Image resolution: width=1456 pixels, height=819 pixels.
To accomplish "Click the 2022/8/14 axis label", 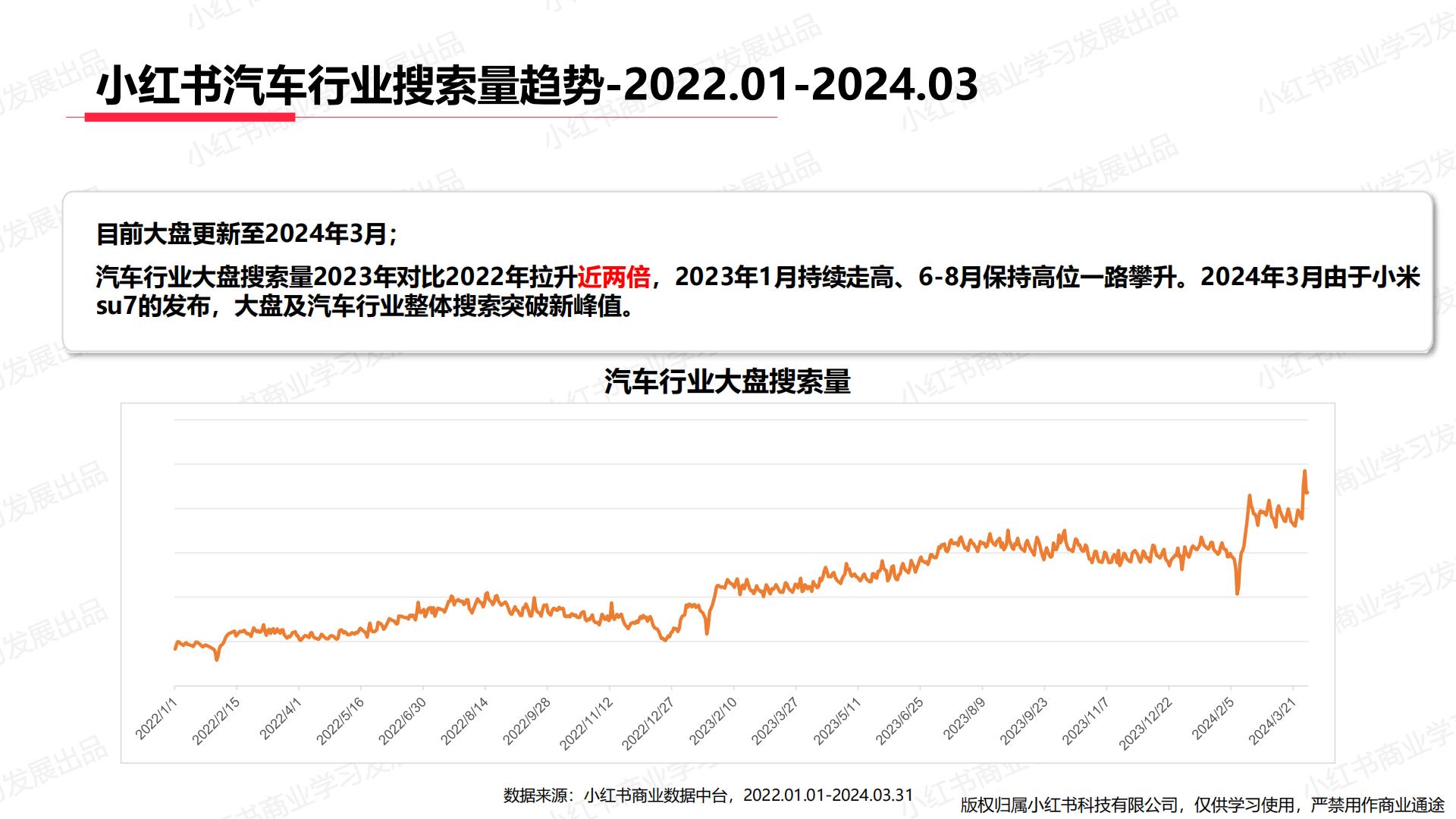I will click(x=464, y=721).
